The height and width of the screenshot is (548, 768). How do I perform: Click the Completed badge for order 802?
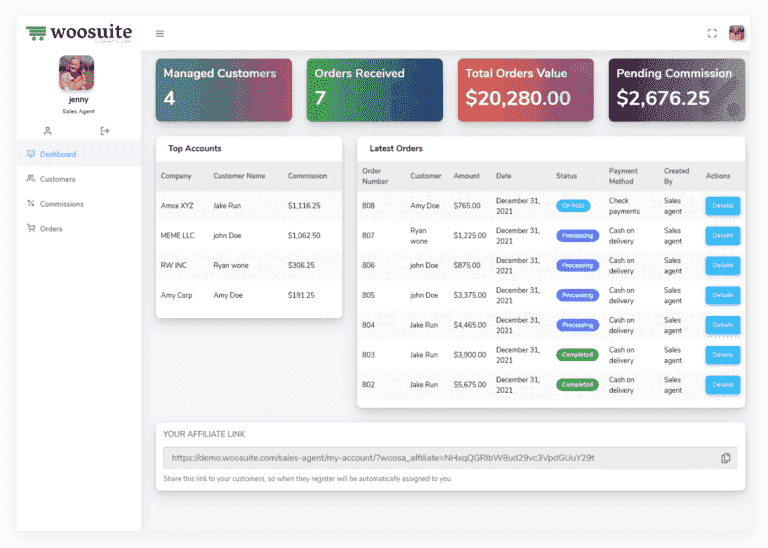[x=577, y=384]
